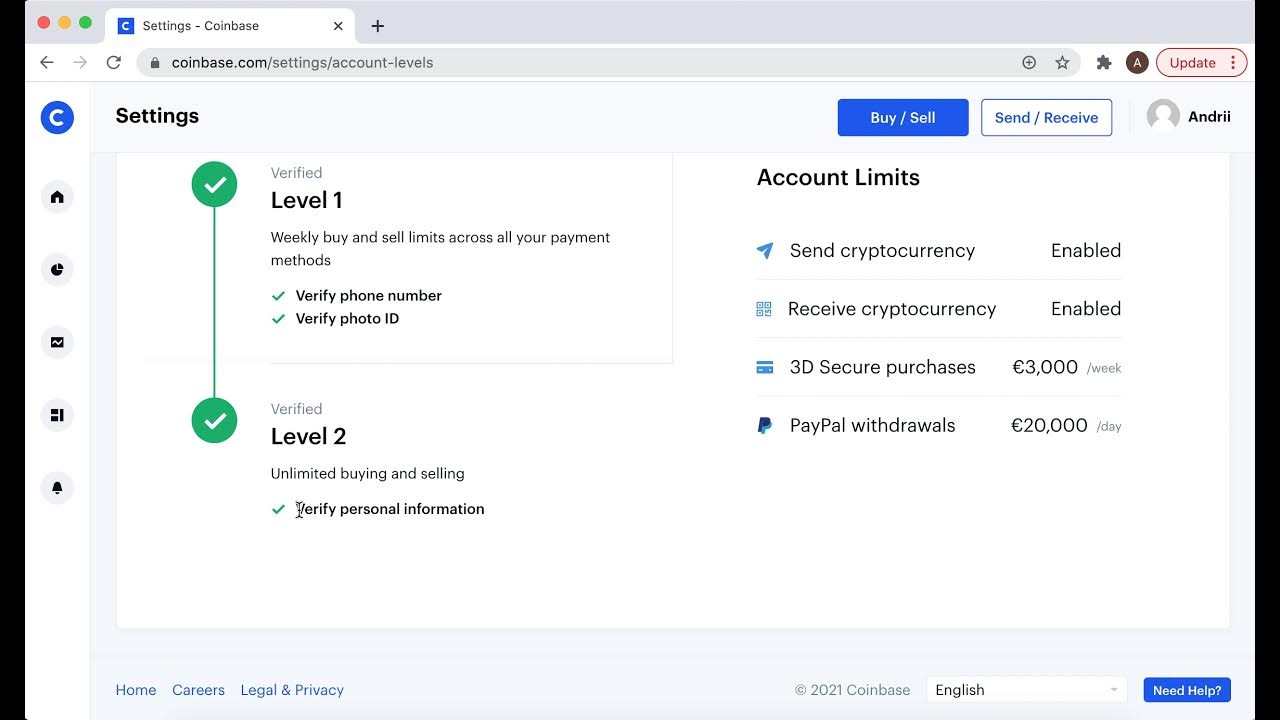Click the green check beside Verify phone number
This screenshot has height=720, width=1280.
[x=278, y=296]
